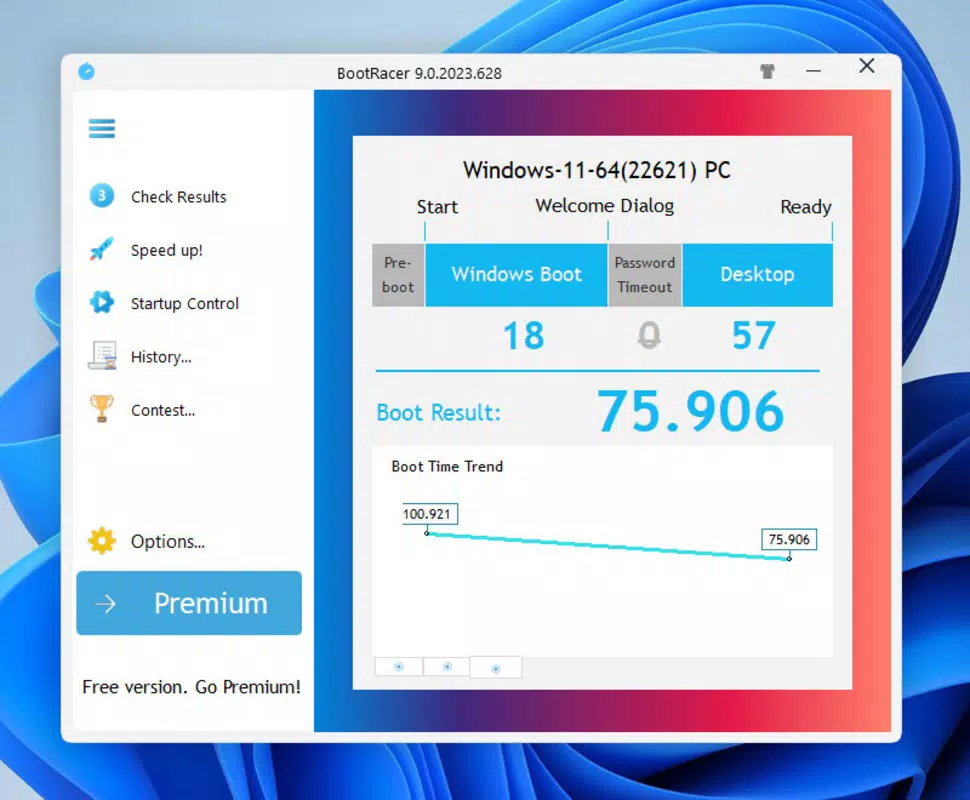Click the Desktop time 57

(x=753, y=335)
